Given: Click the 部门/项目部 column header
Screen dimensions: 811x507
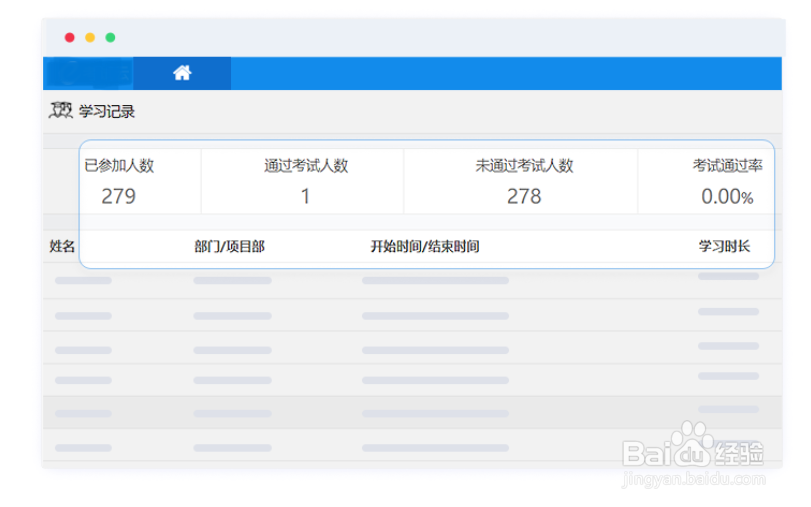Looking at the screenshot, I should (230, 246).
